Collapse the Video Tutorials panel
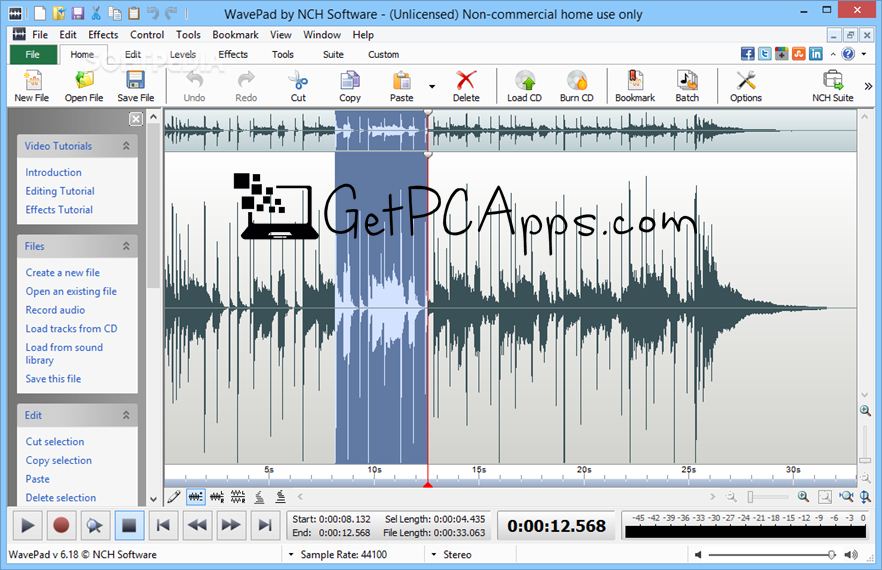The image size is (882, 570). [126, 146]
